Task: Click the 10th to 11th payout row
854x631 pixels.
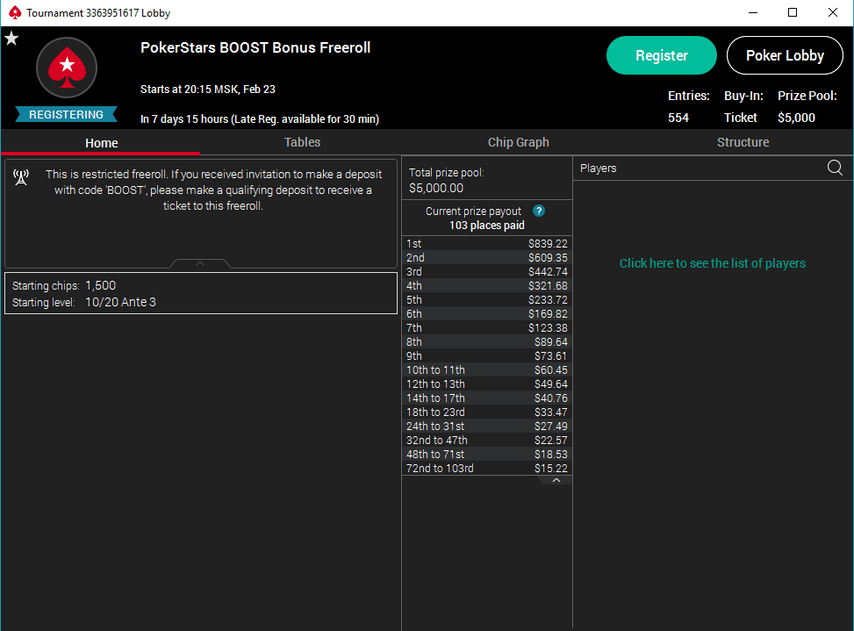Action: click(486, 370)
